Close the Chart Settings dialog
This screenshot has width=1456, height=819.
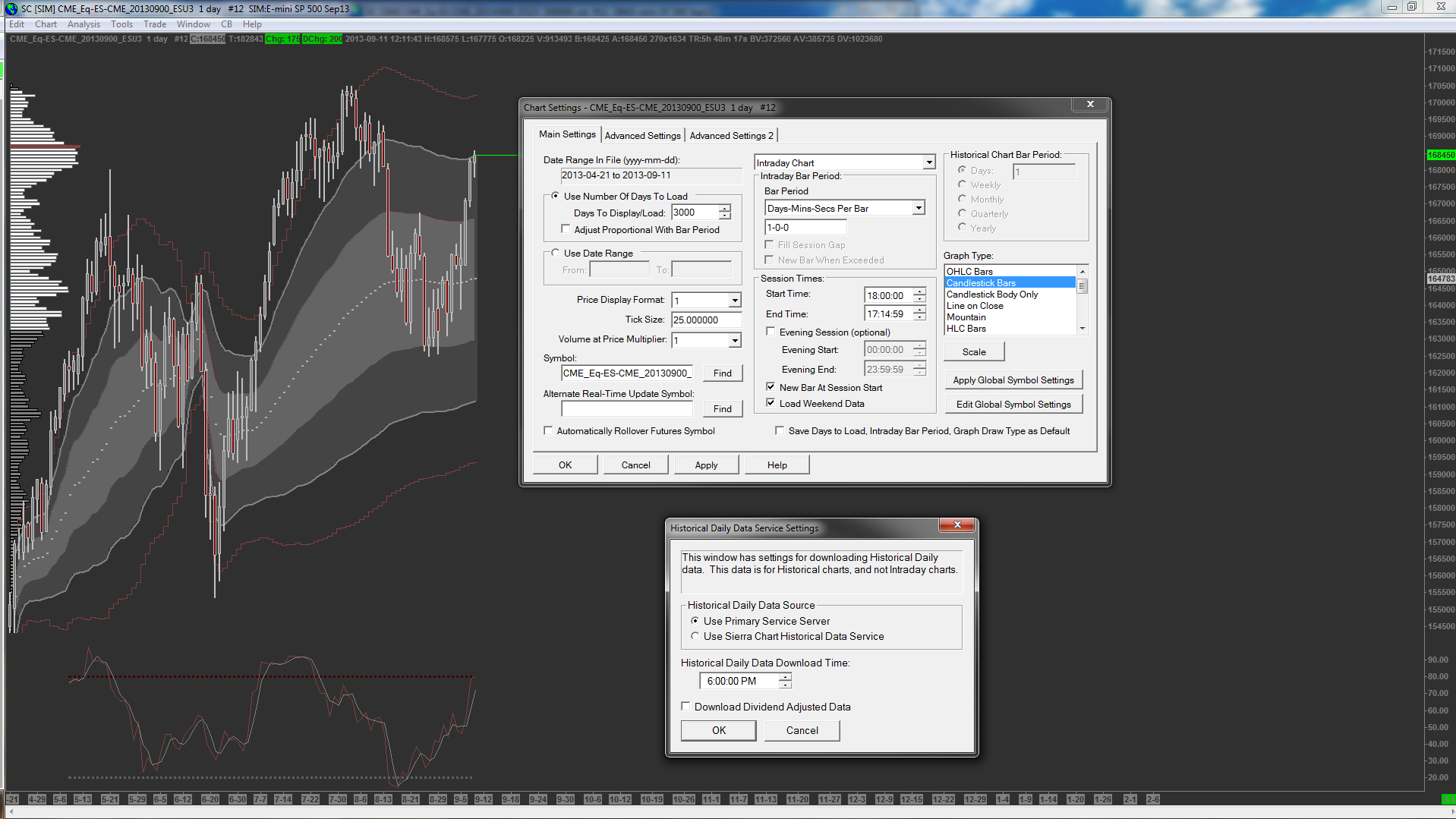pyautogui.click(x=1090, y=105)
